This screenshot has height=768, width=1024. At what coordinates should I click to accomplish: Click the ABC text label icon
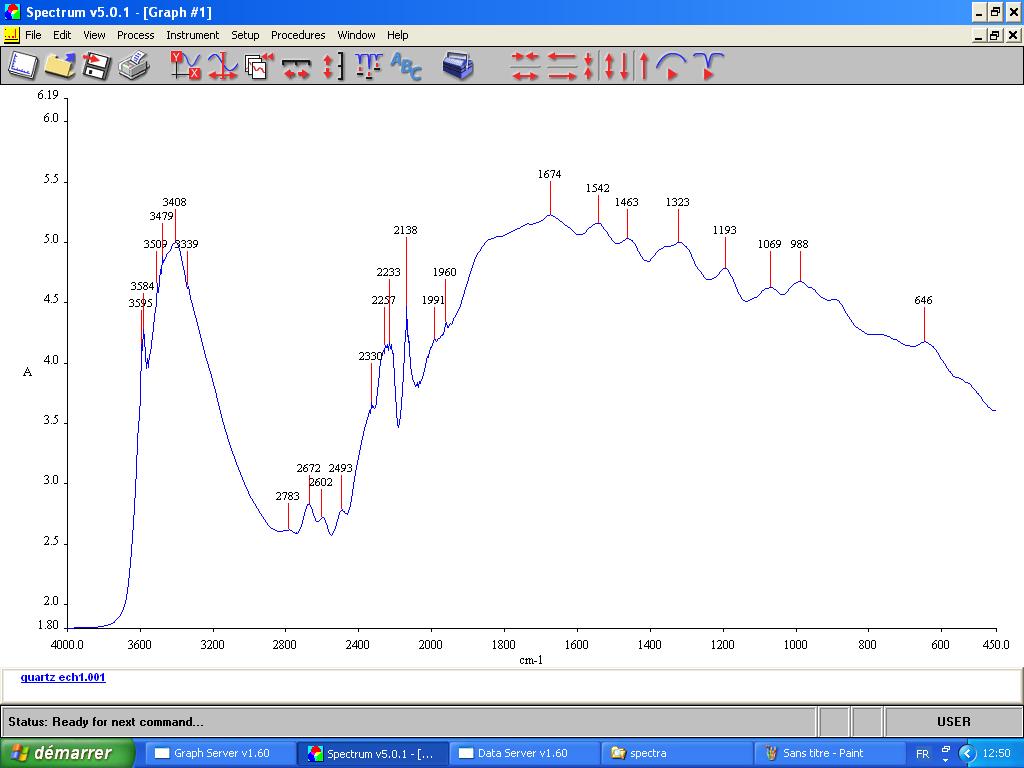406,66
